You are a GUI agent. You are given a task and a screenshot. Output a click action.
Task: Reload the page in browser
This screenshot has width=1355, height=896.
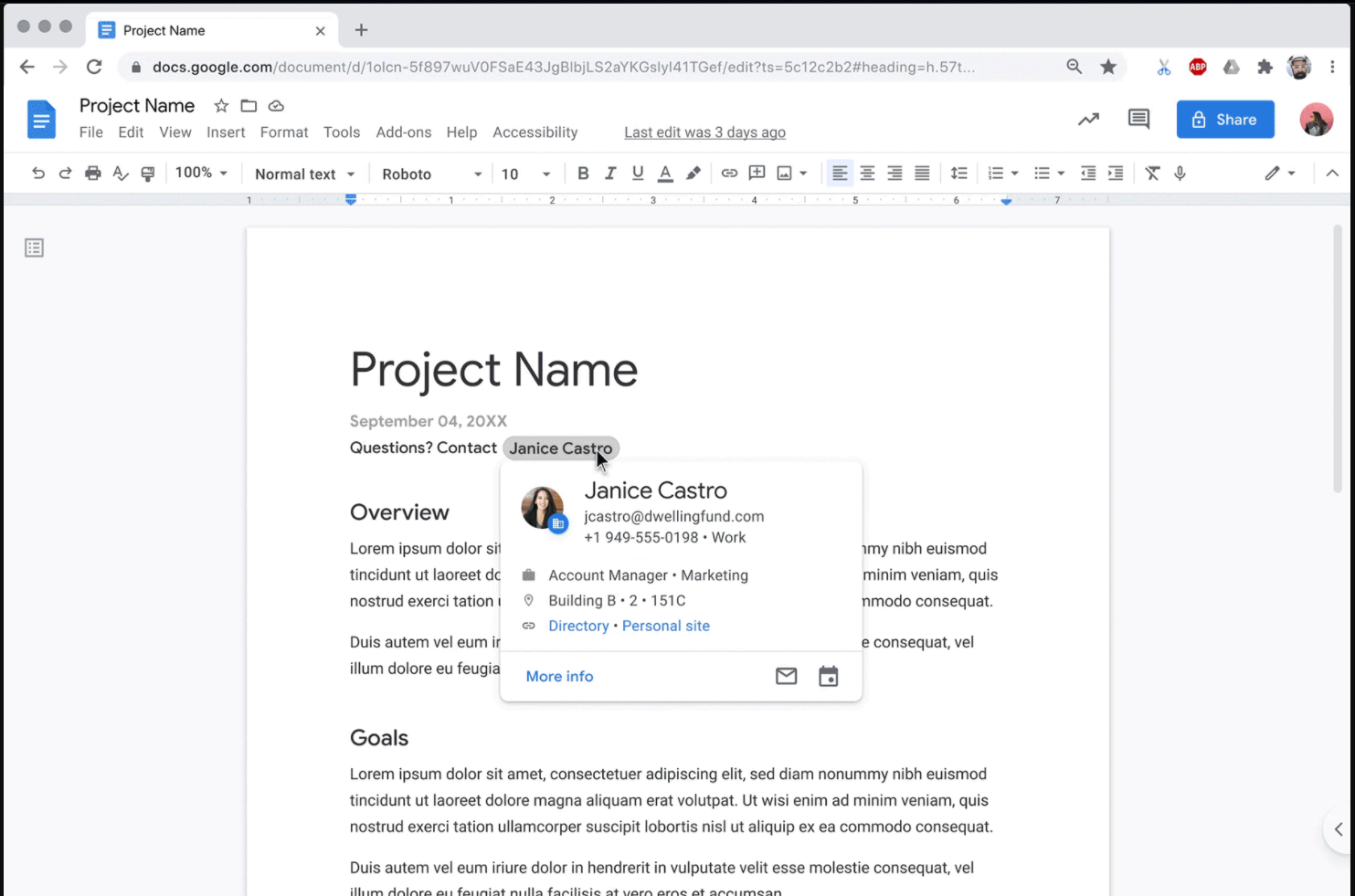[x=94, y=67]
